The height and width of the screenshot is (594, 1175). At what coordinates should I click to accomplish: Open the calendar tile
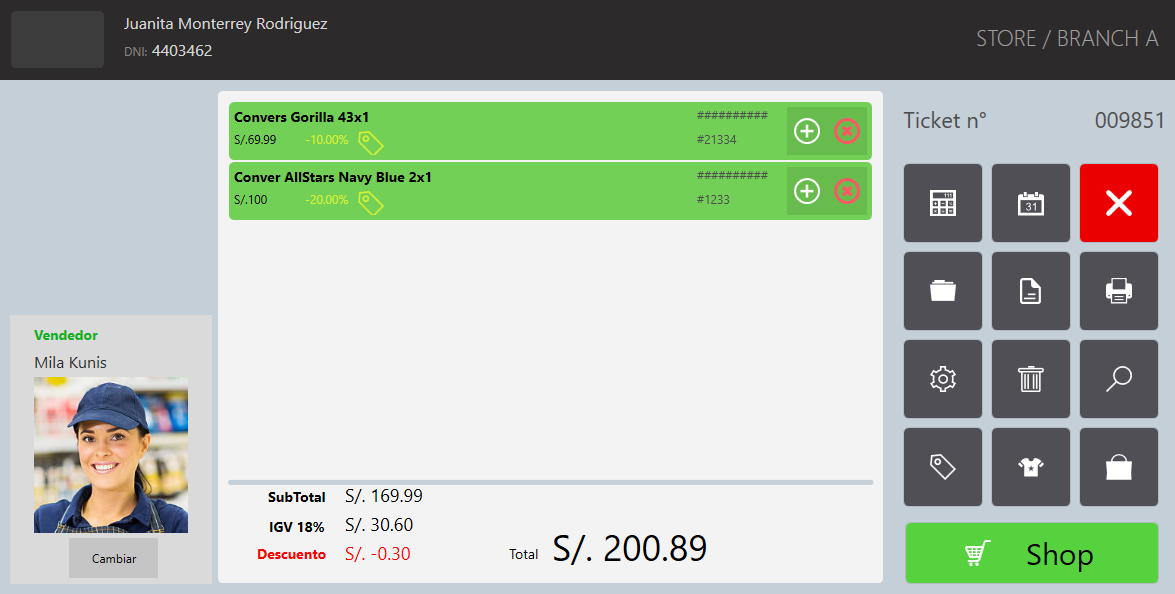point(1030,203)
